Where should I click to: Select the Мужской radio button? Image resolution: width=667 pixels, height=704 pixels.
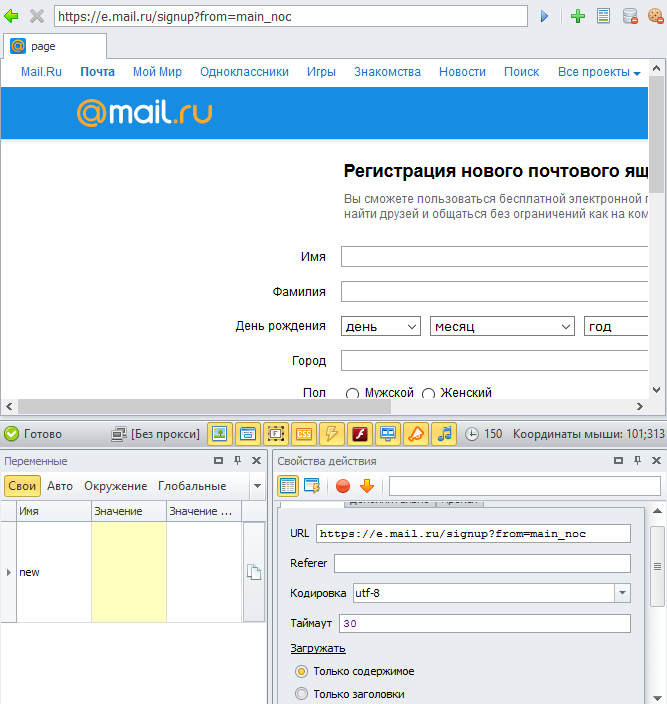[352, 394]
